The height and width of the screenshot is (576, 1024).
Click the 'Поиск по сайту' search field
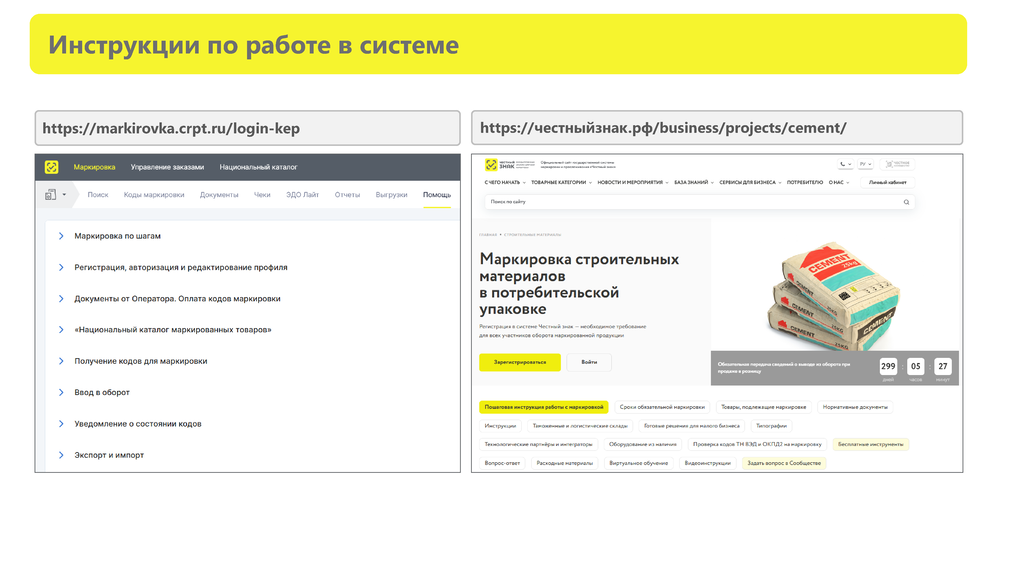[x=690, y=202]
